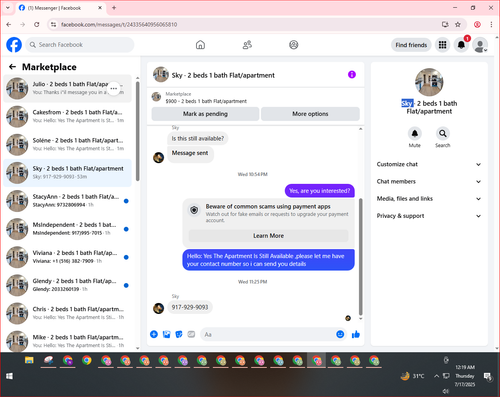This screenshot has width=500, height=397.
Task: Click More options button
Action: tap(310, 114)
